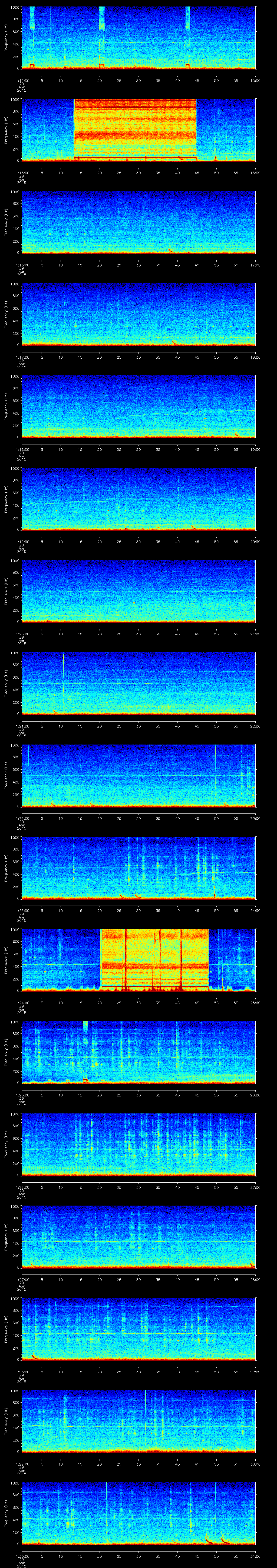
Task: Click the 1:16:00 spectrogram panel
Action: click(x=138, y=222)
